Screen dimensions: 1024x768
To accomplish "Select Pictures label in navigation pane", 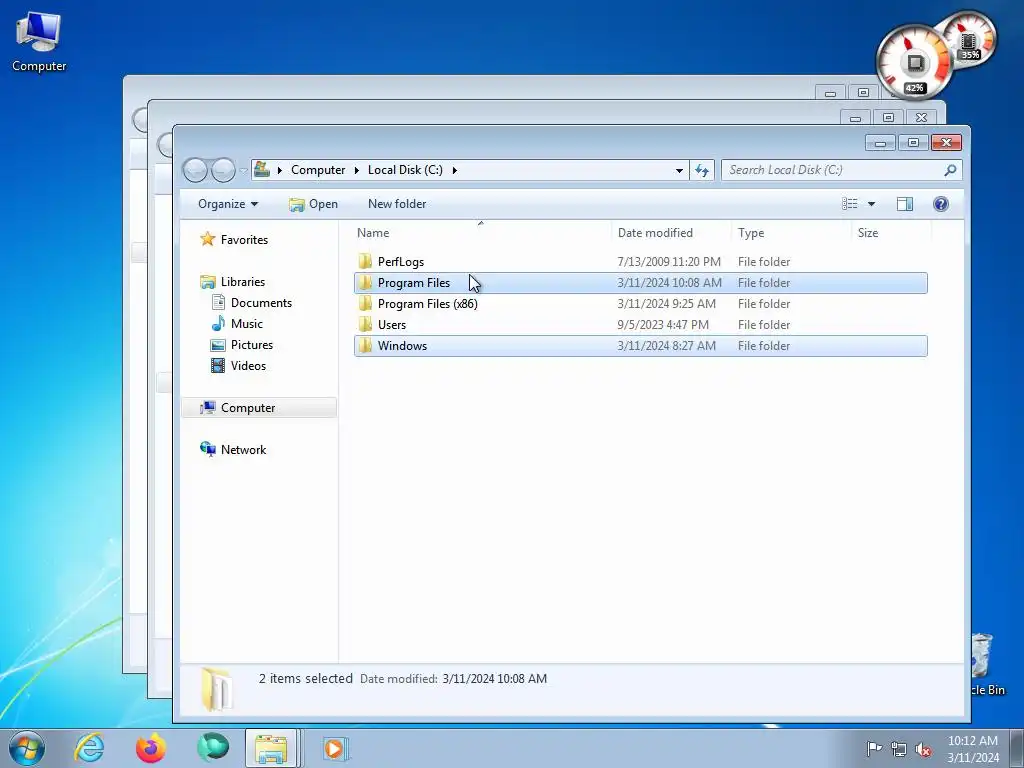I will pos(252,345).
